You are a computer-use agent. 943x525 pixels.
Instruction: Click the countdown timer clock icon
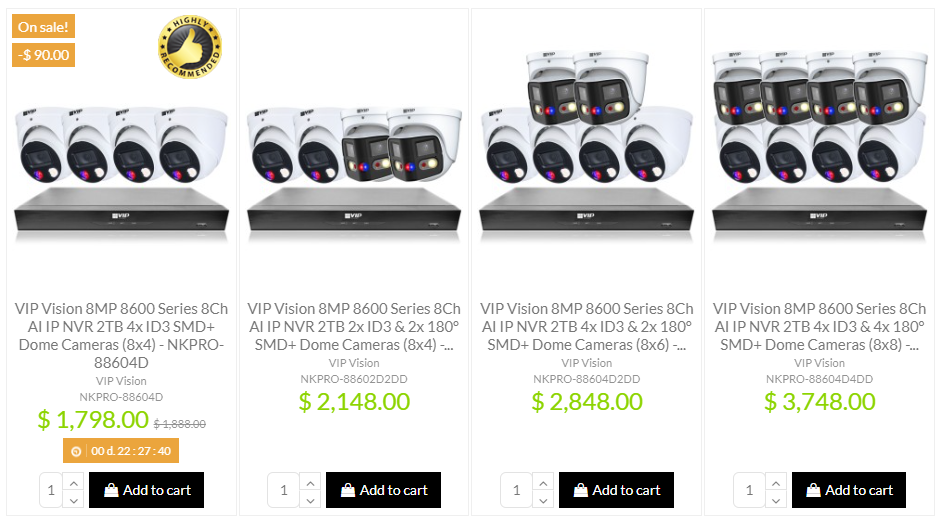[76, 452]
